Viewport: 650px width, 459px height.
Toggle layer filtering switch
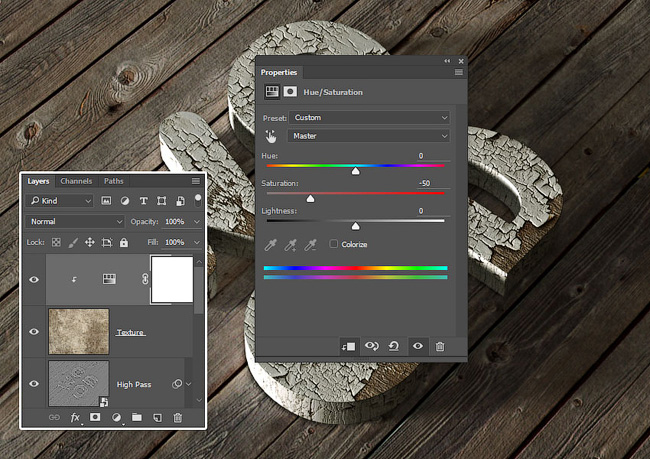coord(198,201)
